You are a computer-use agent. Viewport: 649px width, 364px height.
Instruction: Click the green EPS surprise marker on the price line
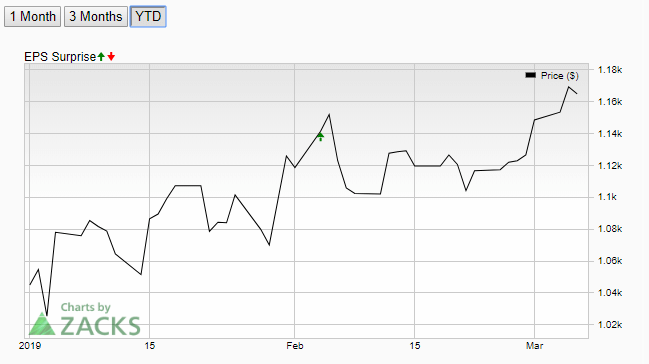pyautogui.click(x=320, y=137)
